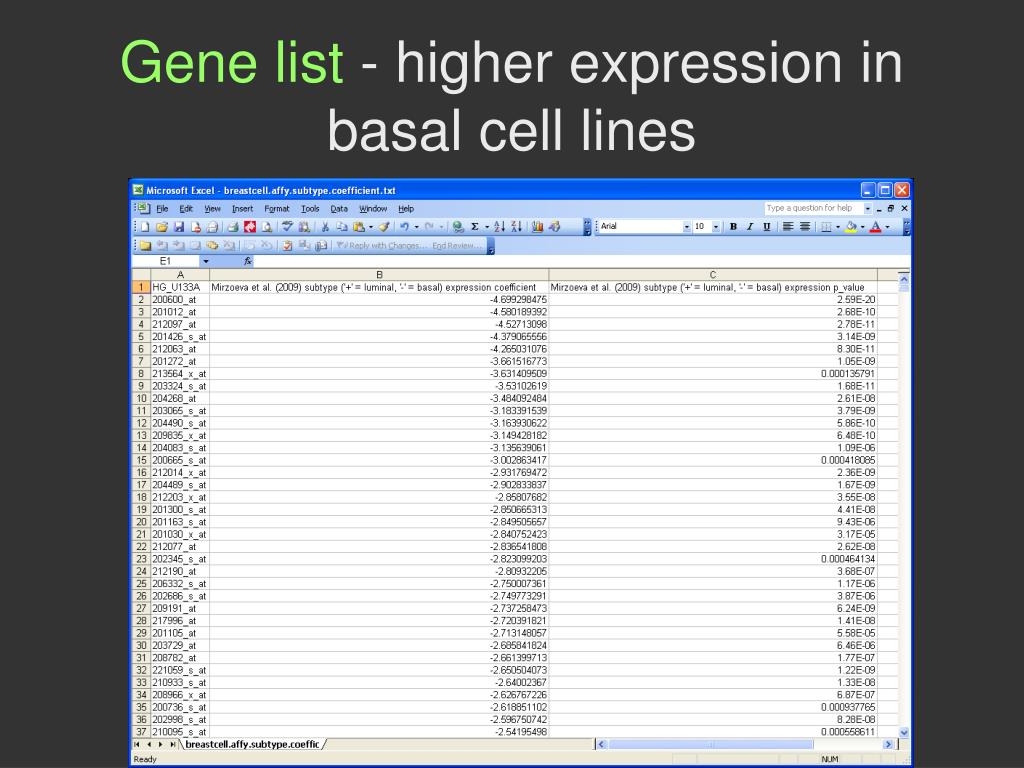The width and height of the screenshot is (1024, 768).
Task: Click the Research icon
Action: click(304, 227)
